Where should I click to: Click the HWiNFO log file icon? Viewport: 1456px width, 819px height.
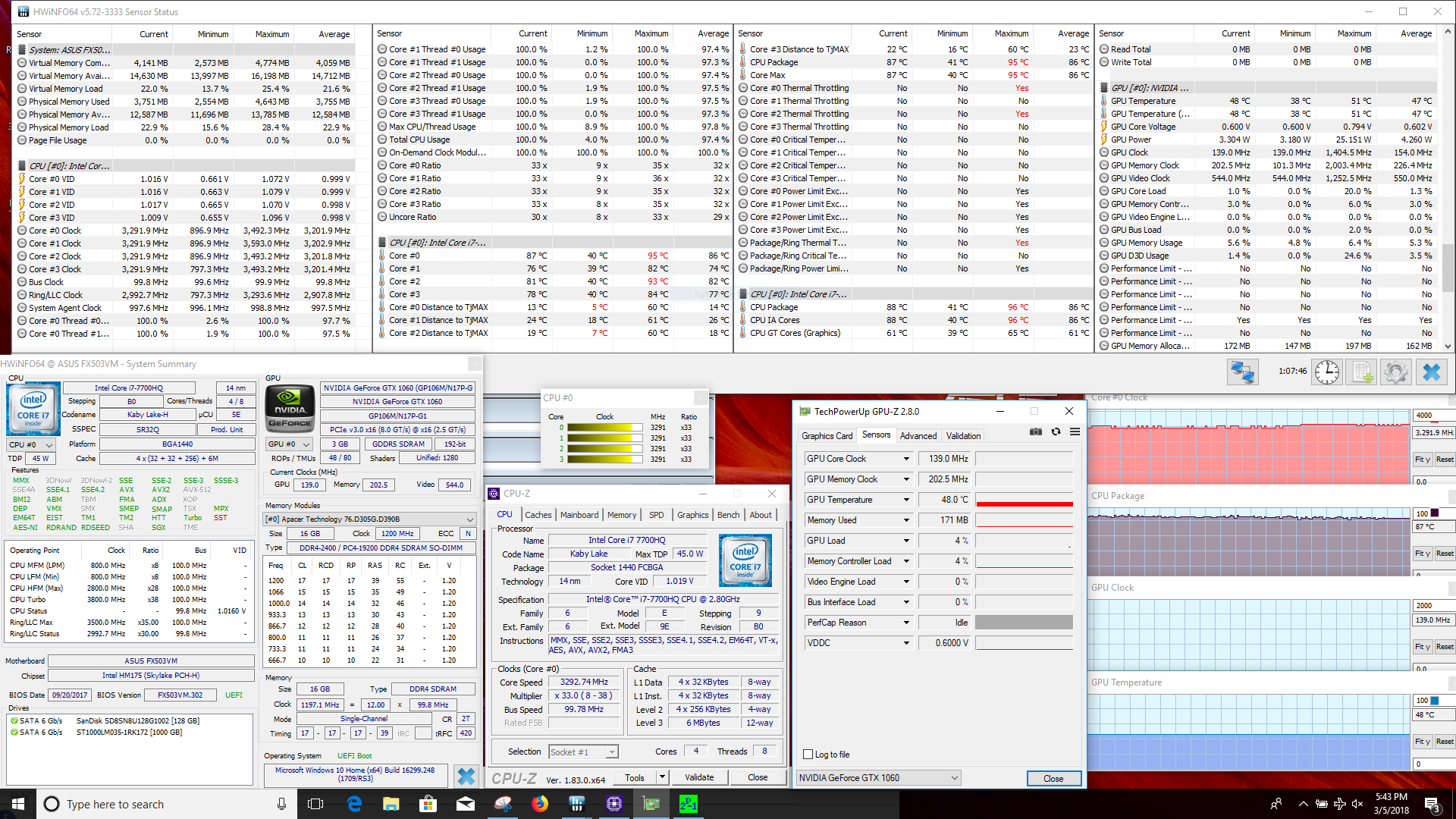[x=1362, y=372]
